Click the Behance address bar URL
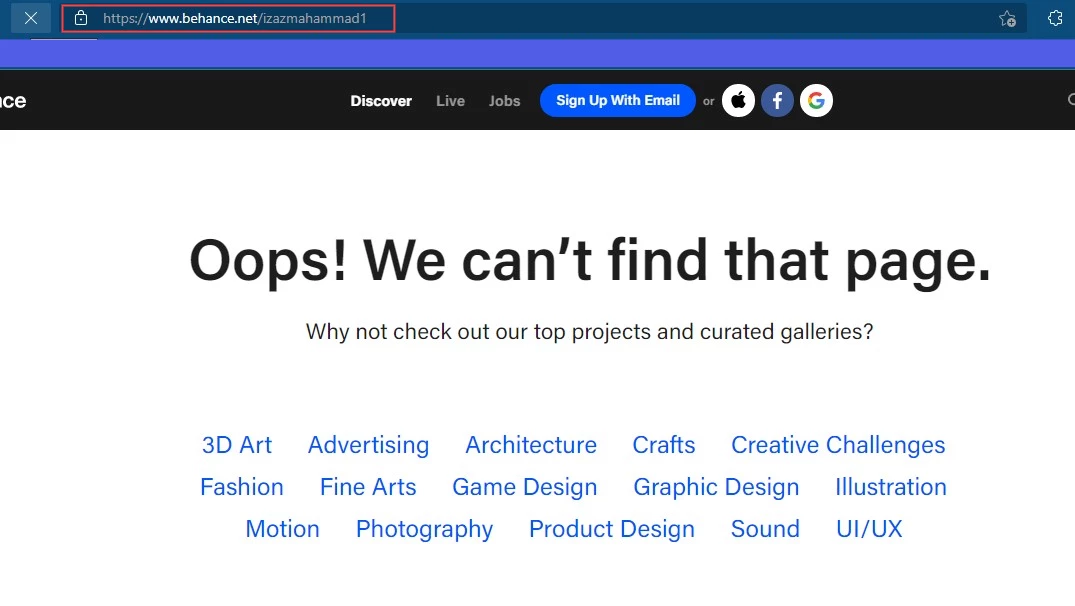1075x606 pixels. tap(234, 19)
